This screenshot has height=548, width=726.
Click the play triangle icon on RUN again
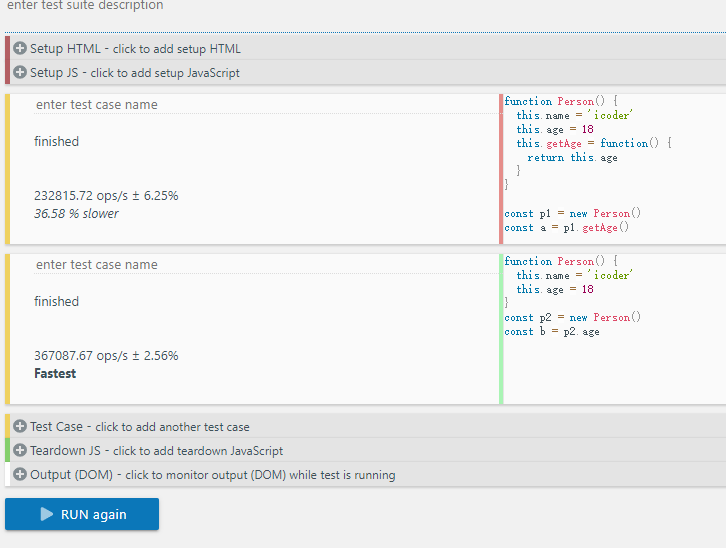point(47,514)
